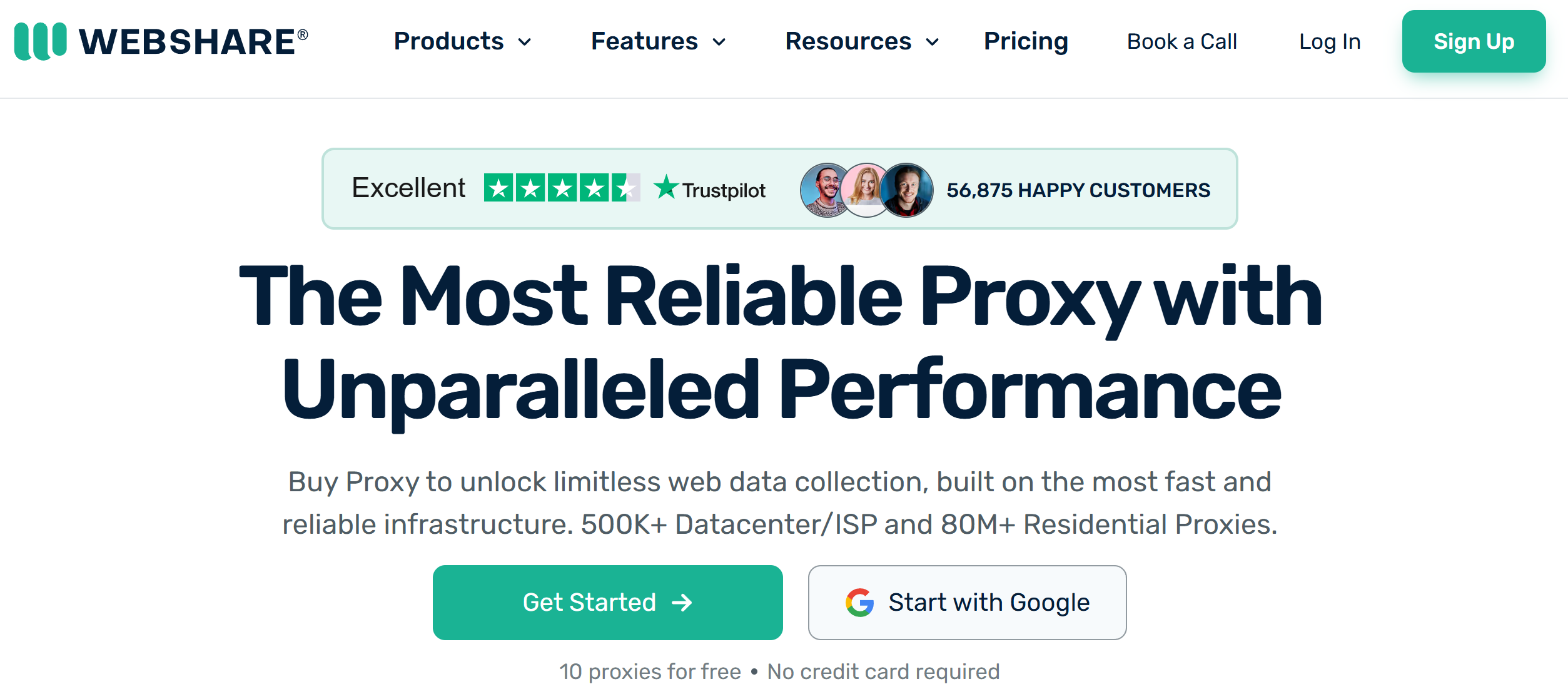Click the bearded man customer avatar
Image resolution: width=1568 pixels, height=689 pixels.
click(x=826, y=190)
